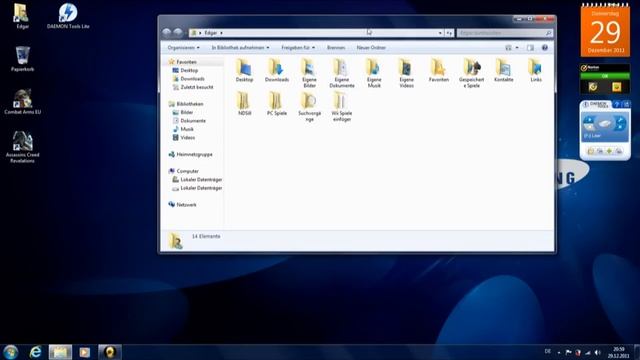Click the Brennen toolbar button
Viewport: 640px width, 360px height.
click(x=336, y=48)
